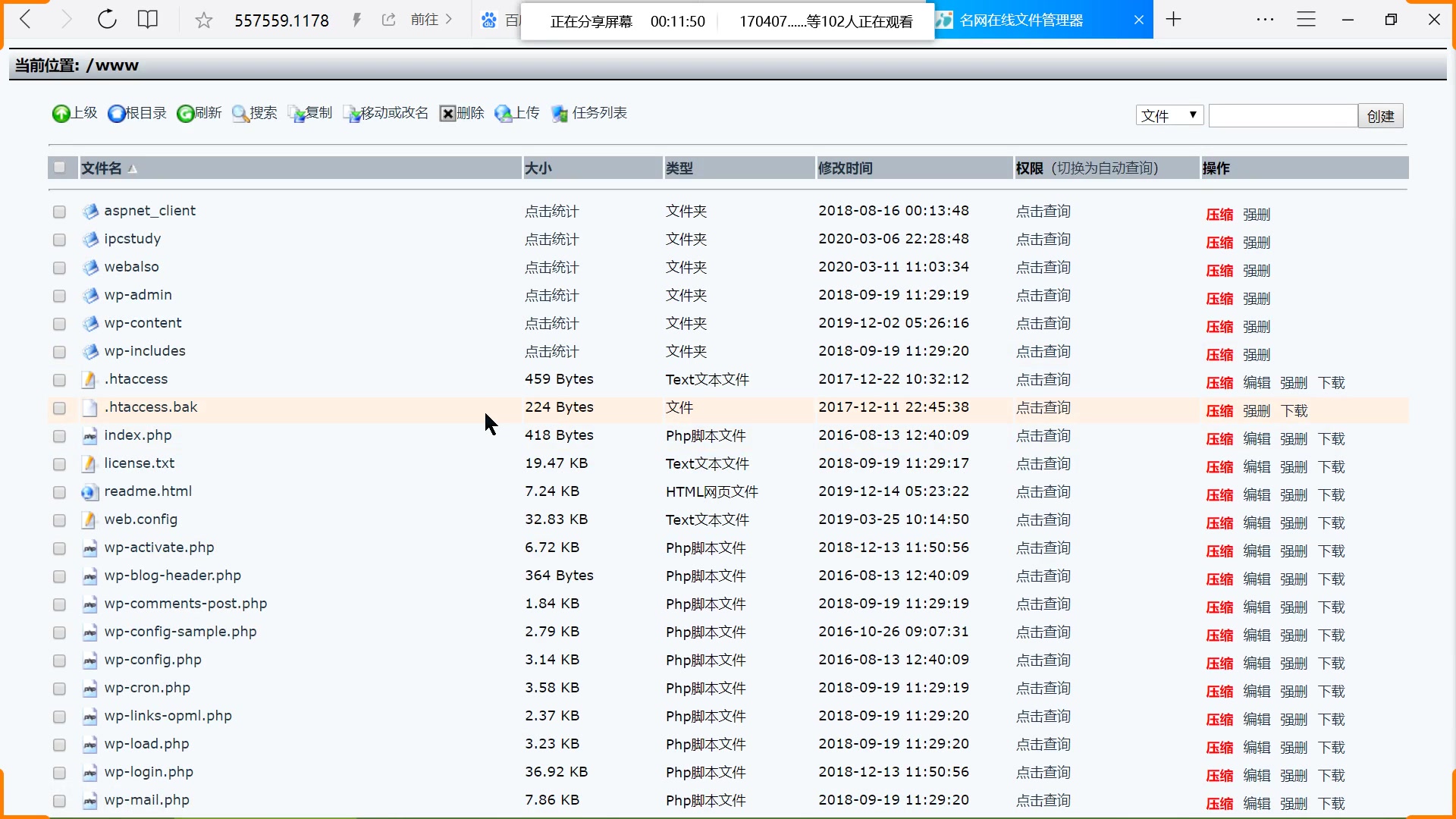Select the wp-config.php row checkbox
This screenshot has width=1456, height=819.
click(x=59, y=661)
